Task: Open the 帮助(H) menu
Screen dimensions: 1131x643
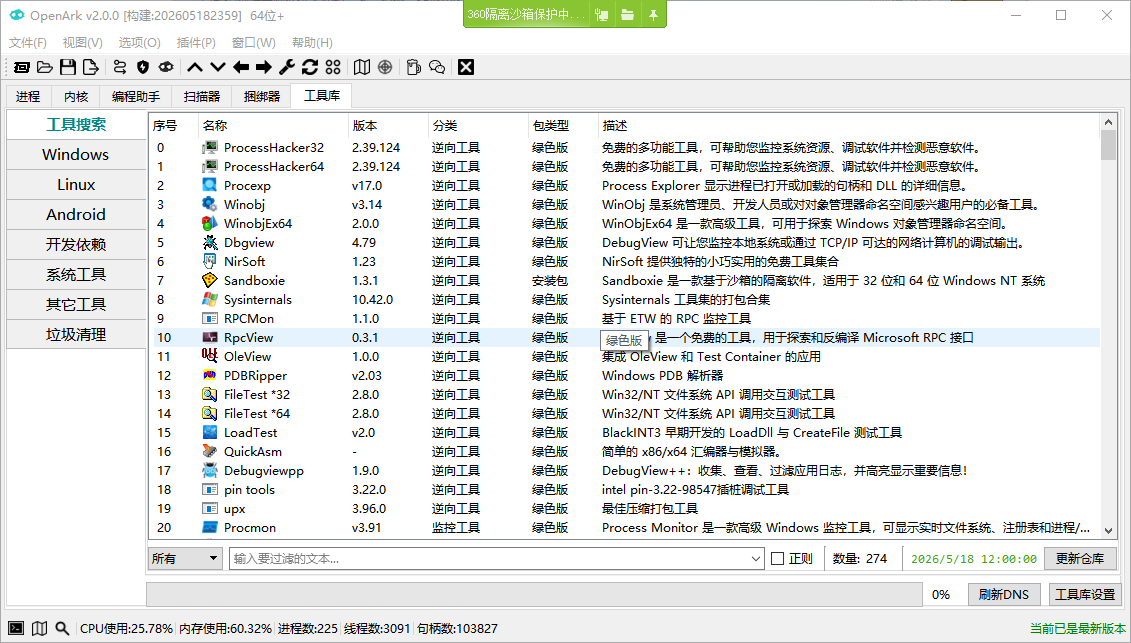Action: pos(312,43)
